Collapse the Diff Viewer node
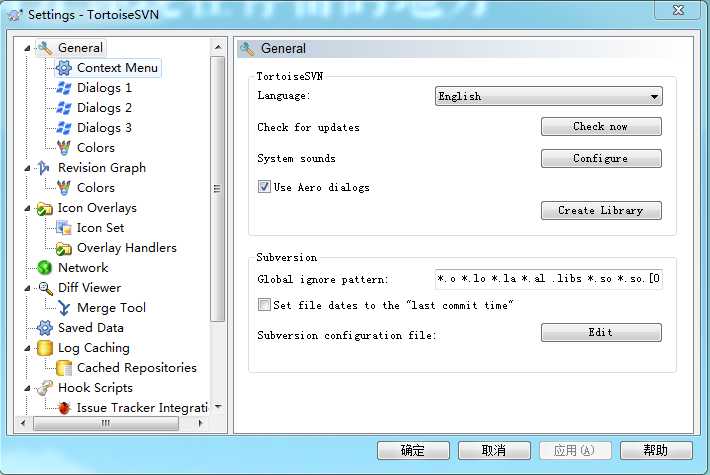The width and height of the screenshot is (710, 475). pos(28,288)
